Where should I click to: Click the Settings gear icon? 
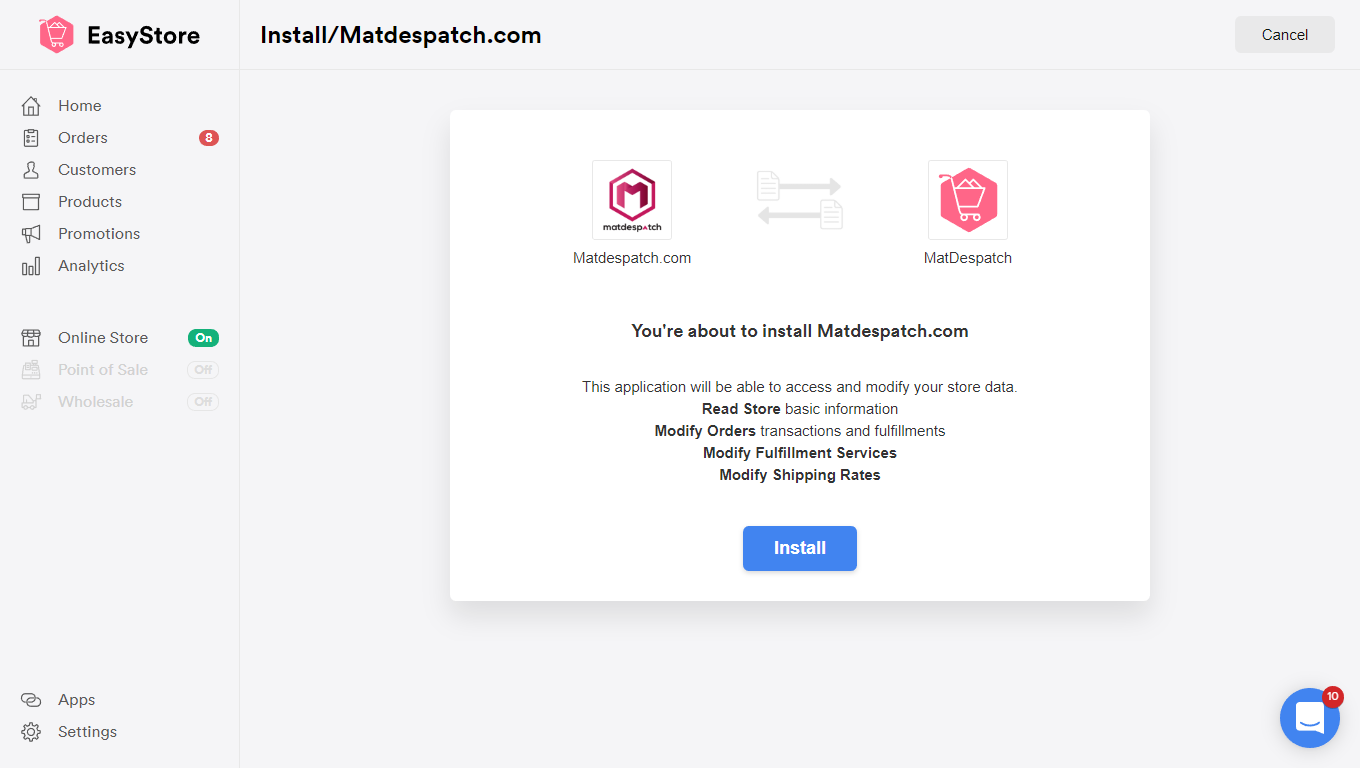(x=31, y=732)
